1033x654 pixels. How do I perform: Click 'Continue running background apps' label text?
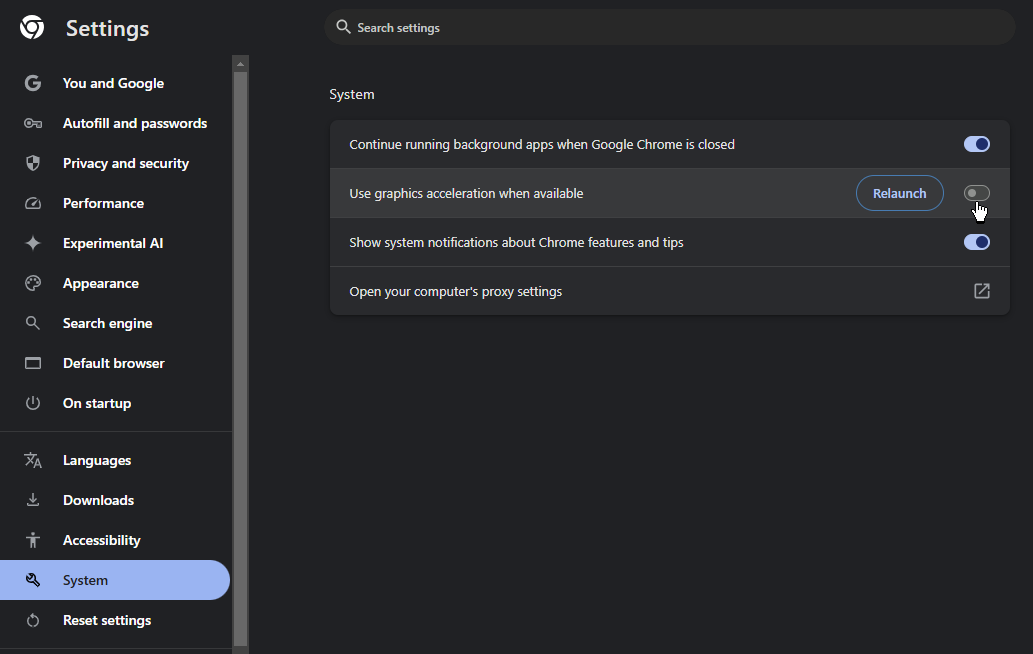tap(542, 144)
